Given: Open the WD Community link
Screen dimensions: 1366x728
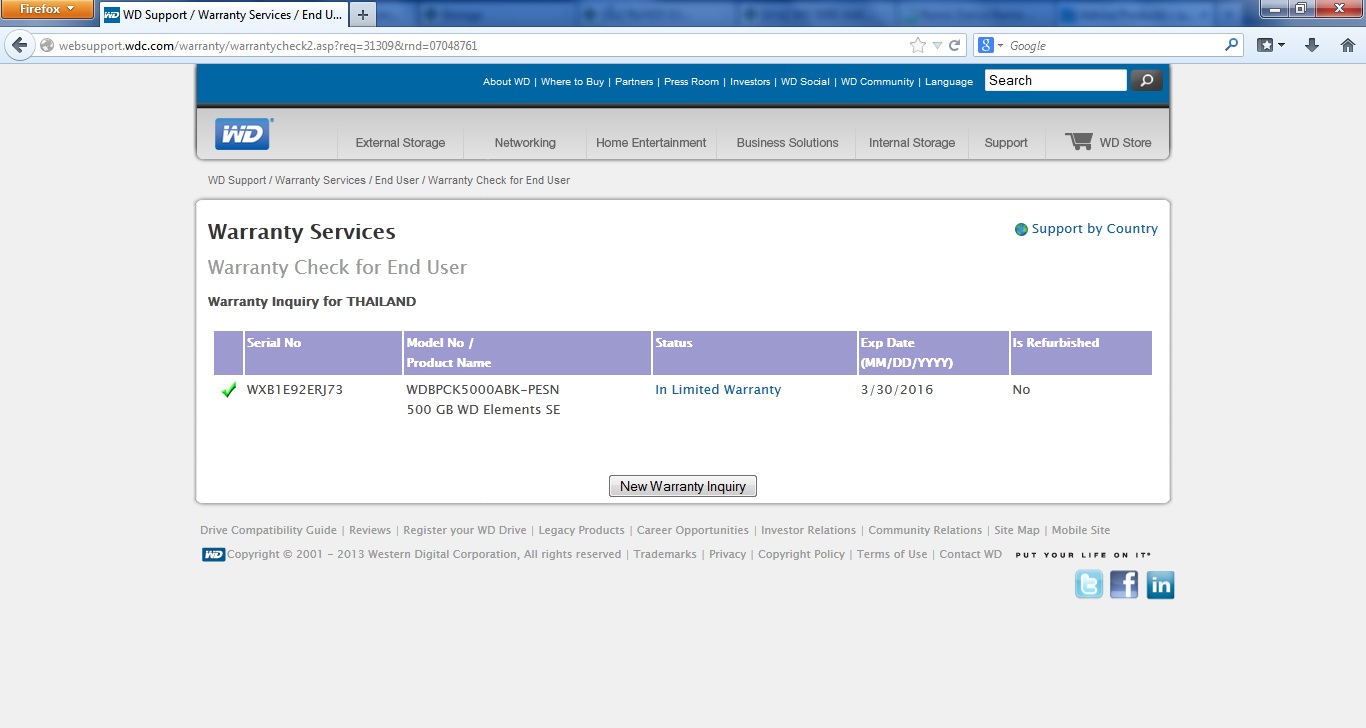Looking at the screenshot, I should click(877, 82).
